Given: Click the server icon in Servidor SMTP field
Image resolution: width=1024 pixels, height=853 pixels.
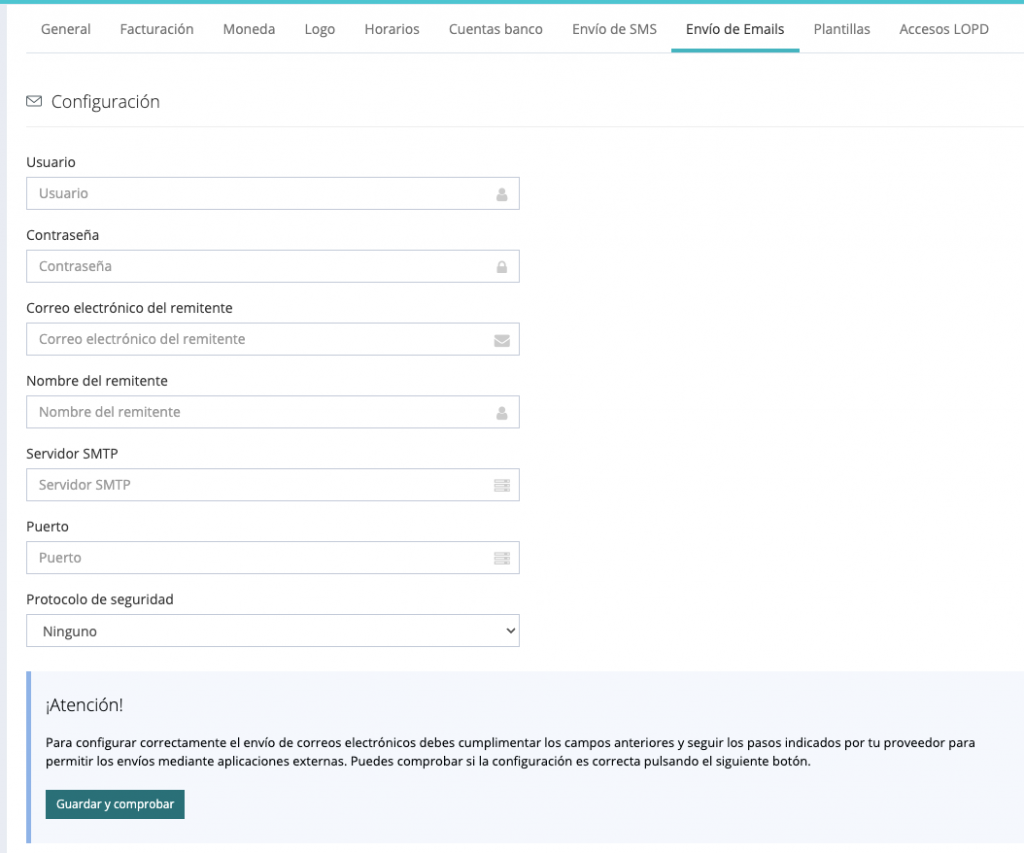Looking at the screenshot, I should tap(502, 486).
